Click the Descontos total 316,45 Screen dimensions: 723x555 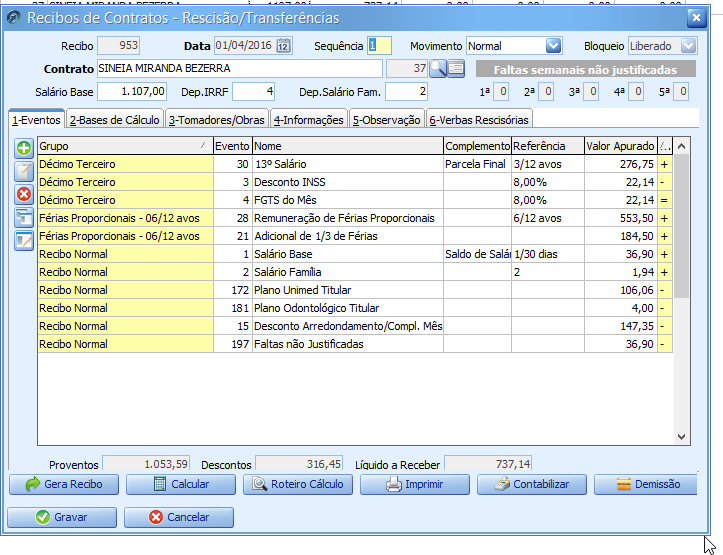(299, 464)
